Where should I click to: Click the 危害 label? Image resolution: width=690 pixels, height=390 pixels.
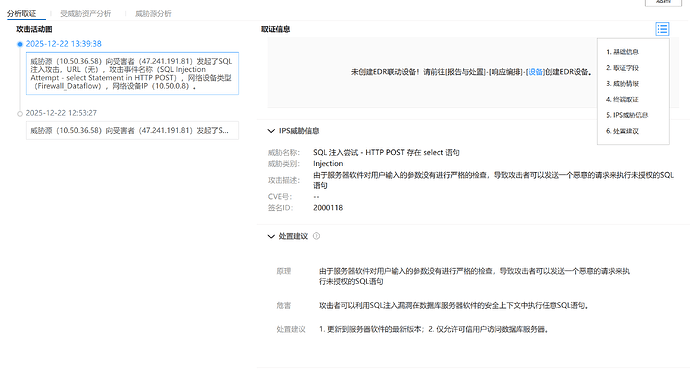(284, 305)
